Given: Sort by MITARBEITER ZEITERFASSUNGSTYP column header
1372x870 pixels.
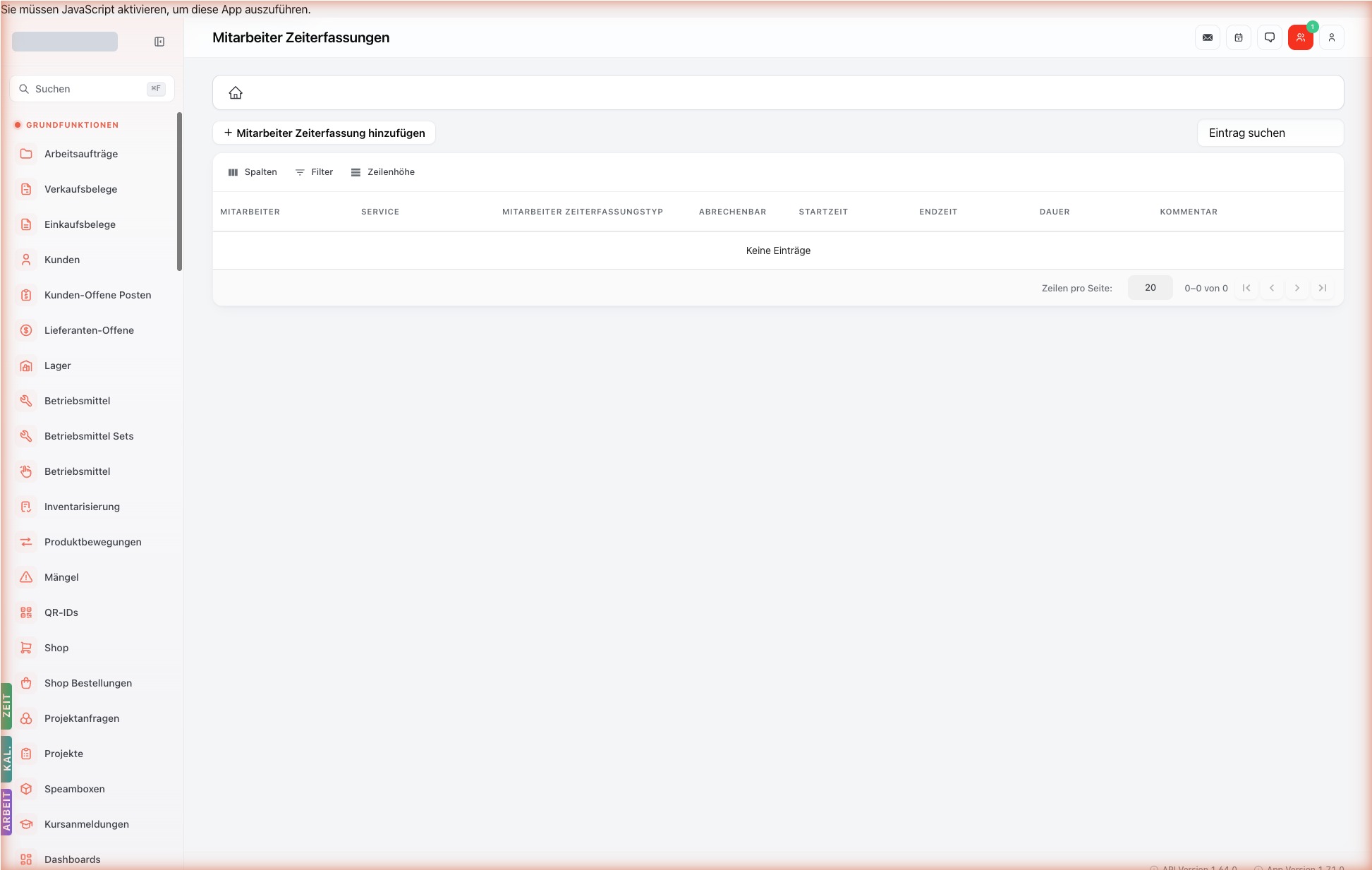Looking at the screenshot, I should click(x=583, y=212).
